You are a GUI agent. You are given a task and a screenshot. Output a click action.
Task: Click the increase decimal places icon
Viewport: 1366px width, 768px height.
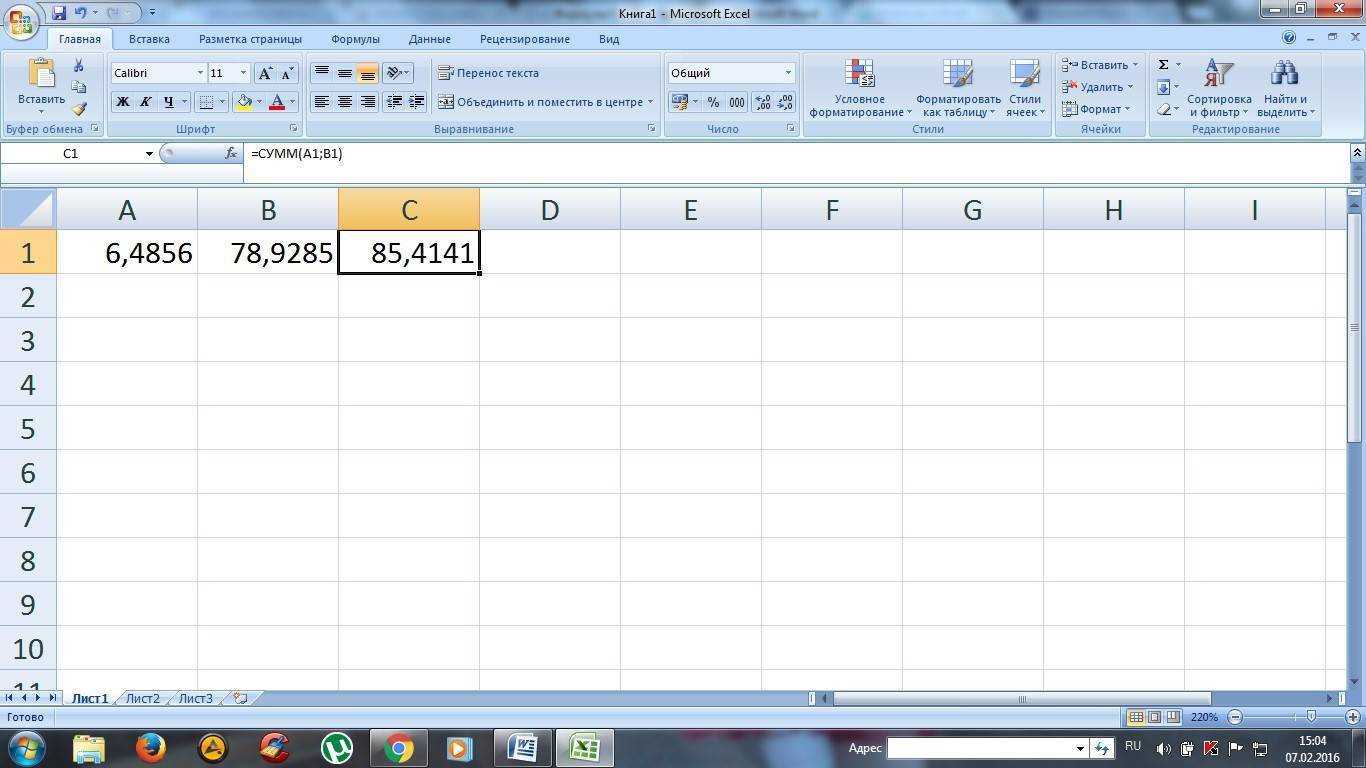pos(761,101)
